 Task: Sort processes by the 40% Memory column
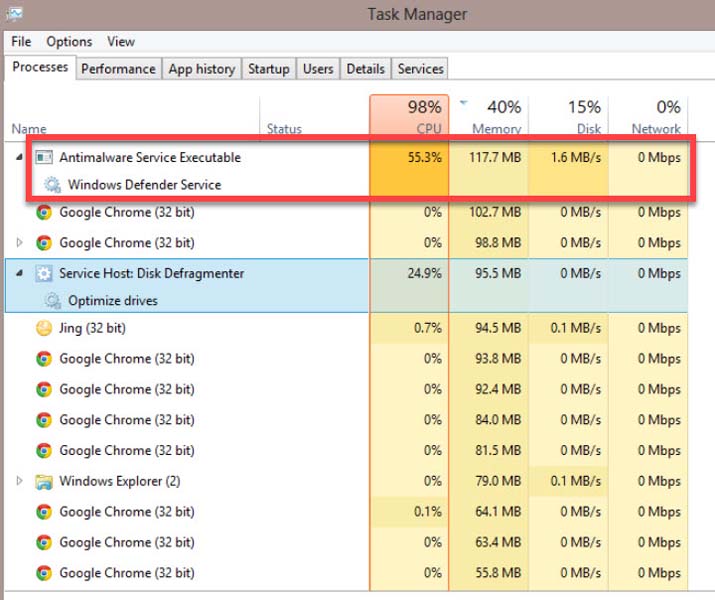(489, 117)
